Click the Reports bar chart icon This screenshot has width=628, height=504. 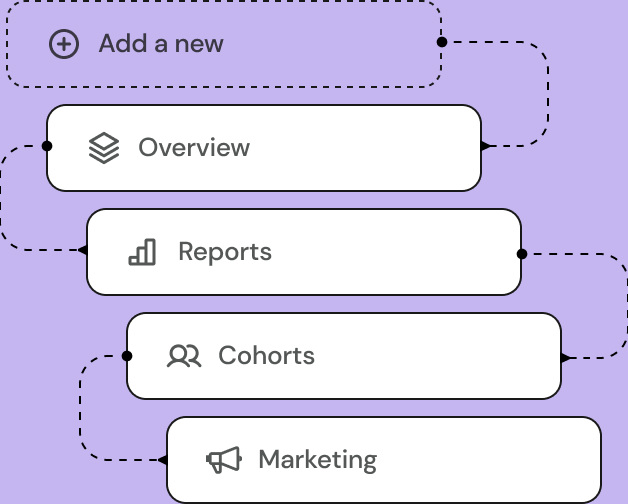[143, 252]
